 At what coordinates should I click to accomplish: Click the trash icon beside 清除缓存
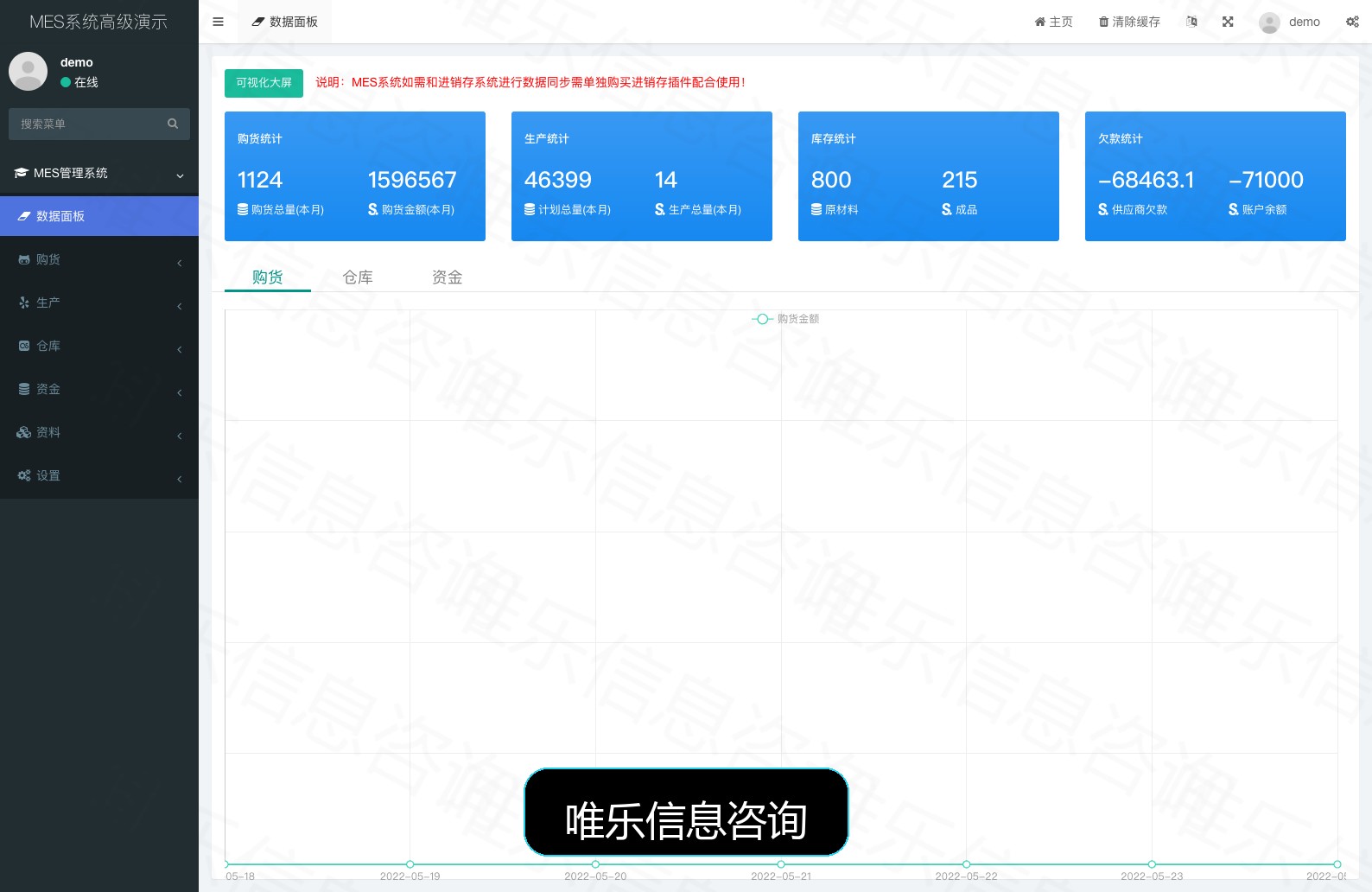(x=1103, y=22)
